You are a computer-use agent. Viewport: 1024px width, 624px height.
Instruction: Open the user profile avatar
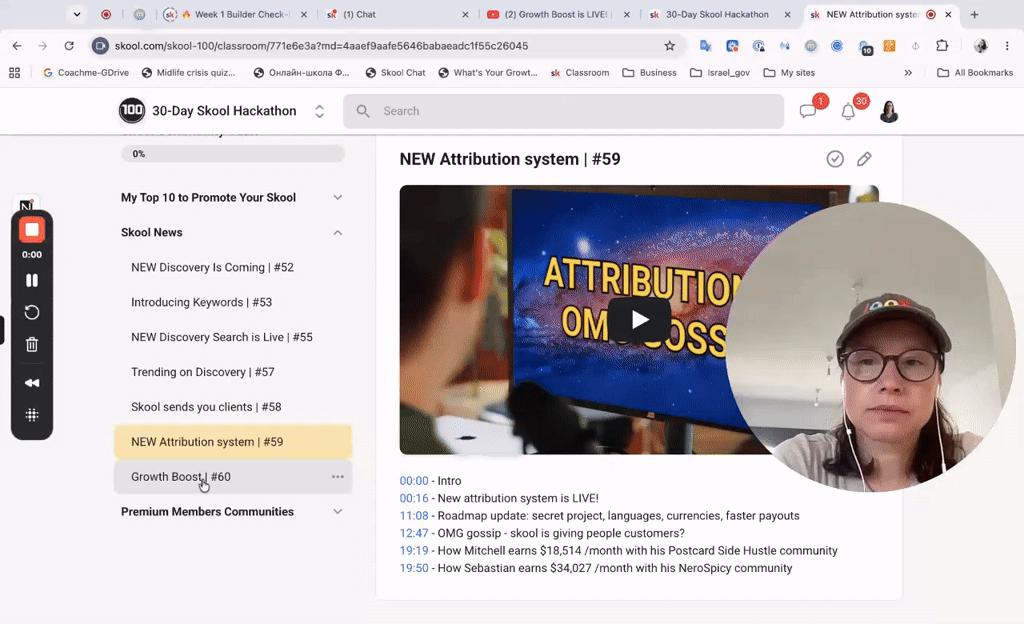click(889, 111)
